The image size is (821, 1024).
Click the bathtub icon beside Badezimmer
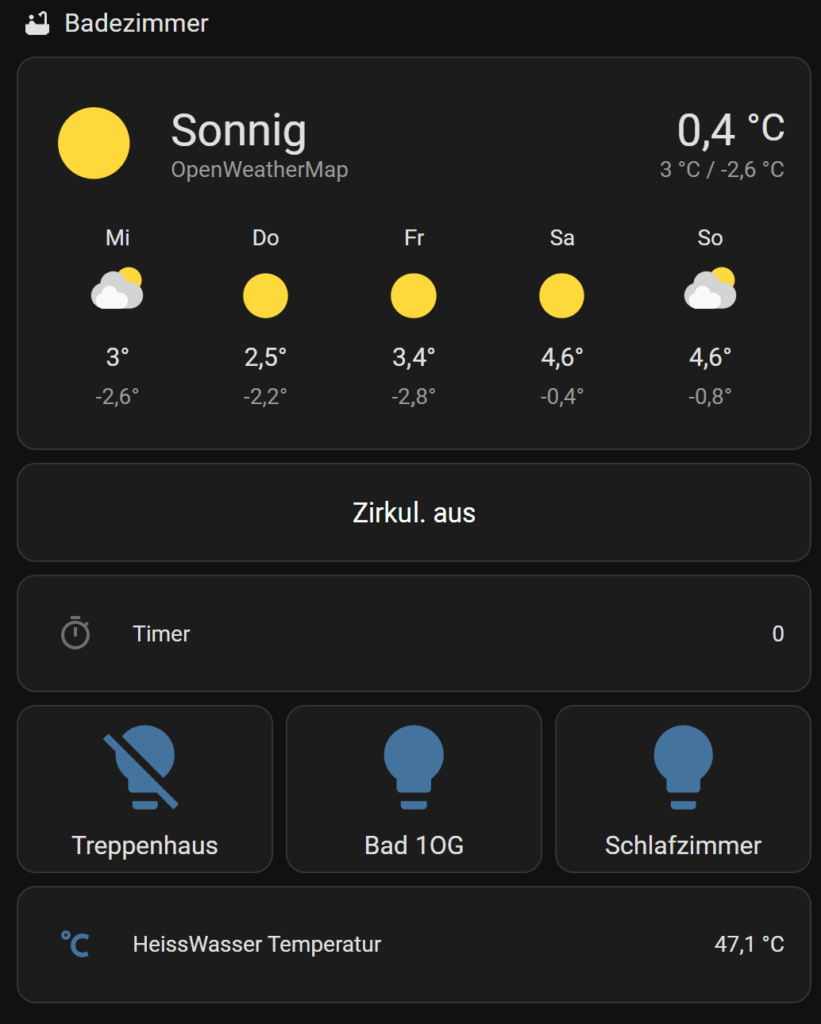tap(37, 23)
